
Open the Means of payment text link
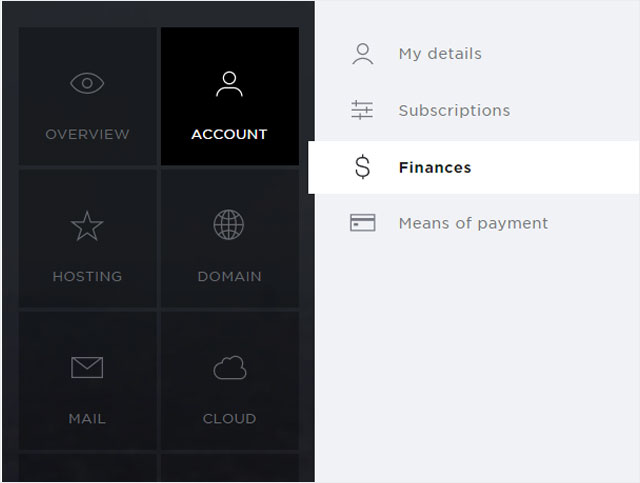(473, 223)
